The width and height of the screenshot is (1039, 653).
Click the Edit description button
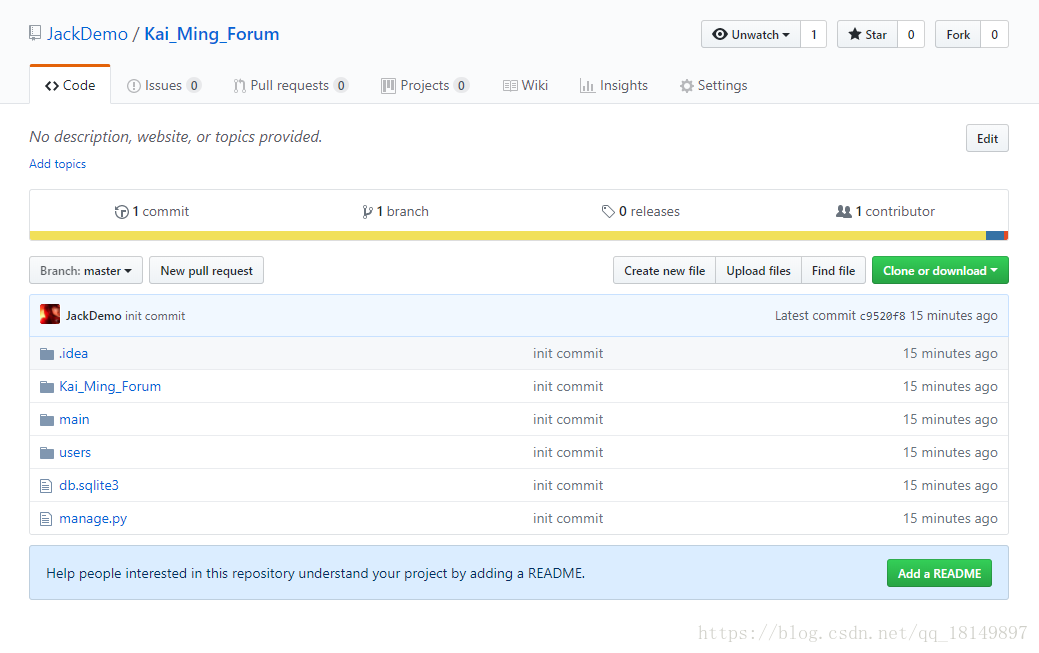tap(987, 139)
